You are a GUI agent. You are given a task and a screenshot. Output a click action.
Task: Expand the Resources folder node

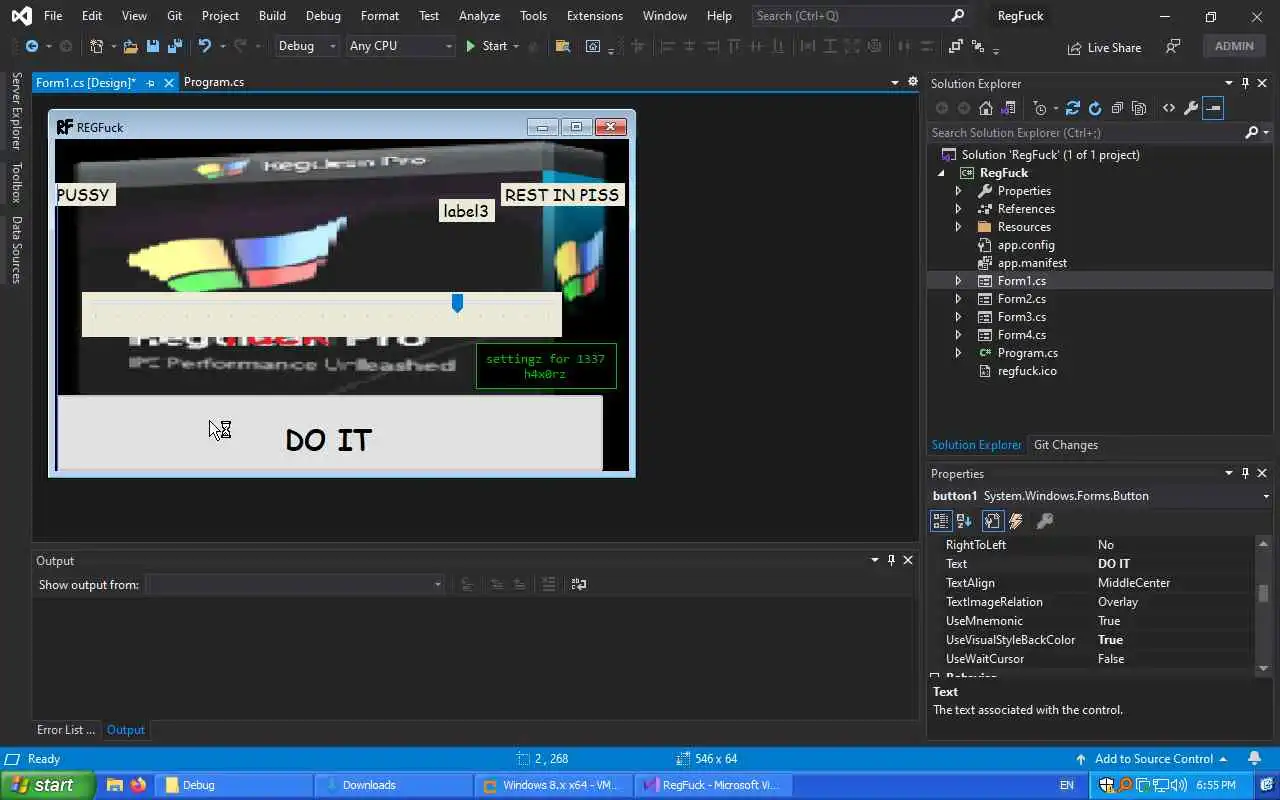[958, 227]
